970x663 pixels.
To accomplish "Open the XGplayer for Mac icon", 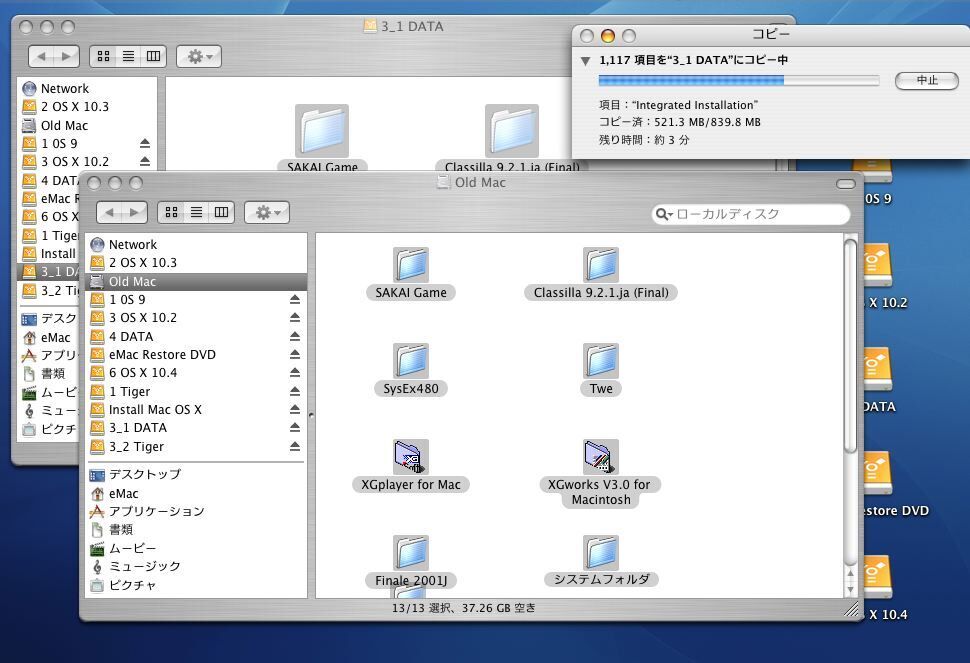I will 410,457.
